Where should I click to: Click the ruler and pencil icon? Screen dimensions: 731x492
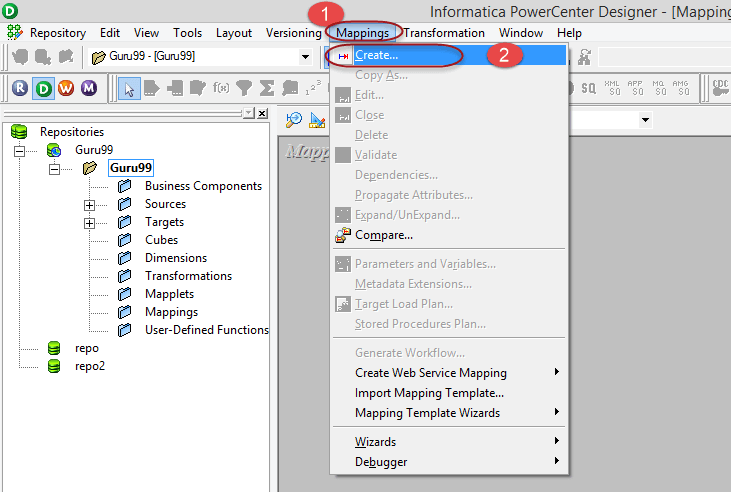click(x=317, y=120)
